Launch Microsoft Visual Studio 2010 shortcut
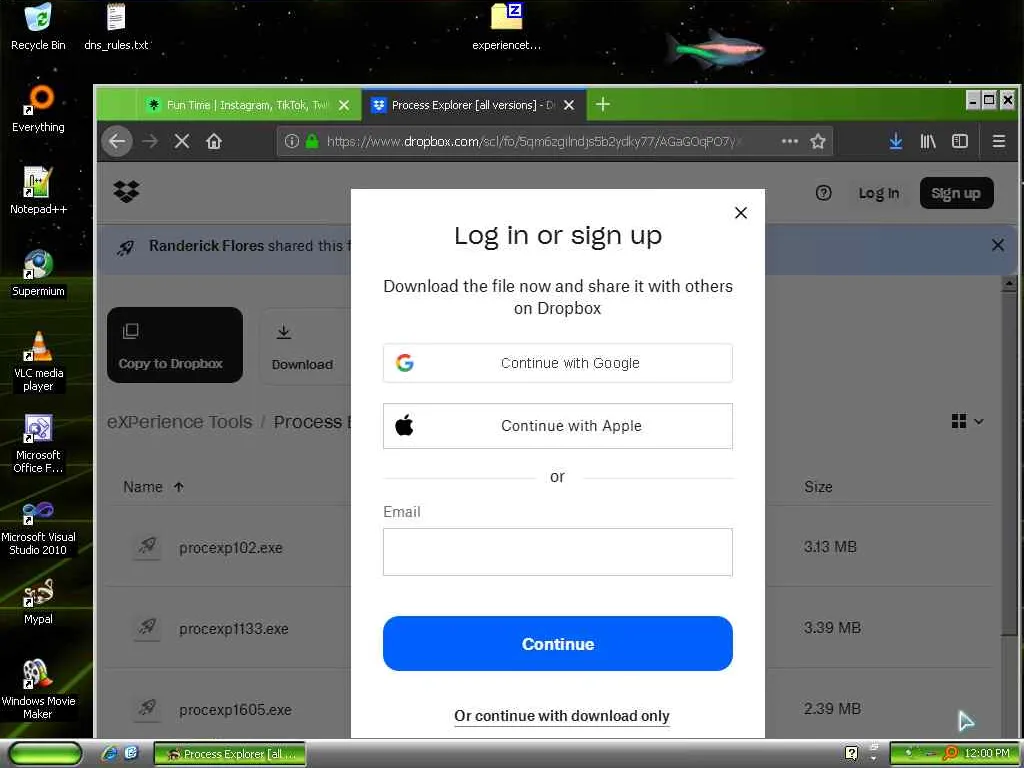Screen dimensions: 1024x768 (x=38, y=526)
